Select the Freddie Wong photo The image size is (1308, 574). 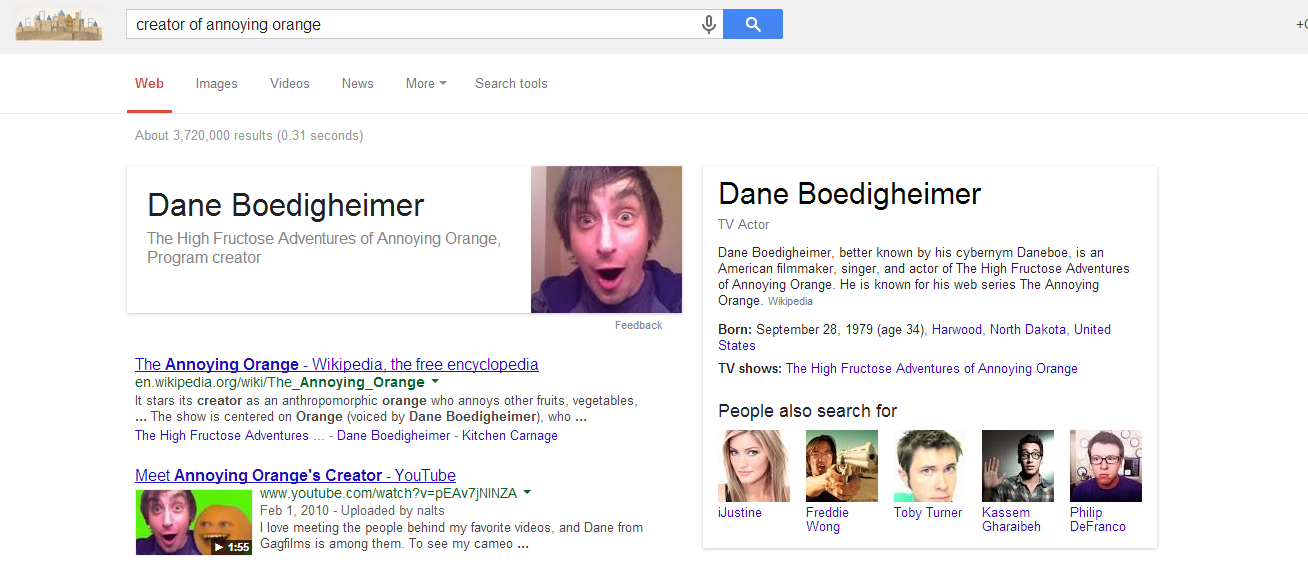(841, 466)
